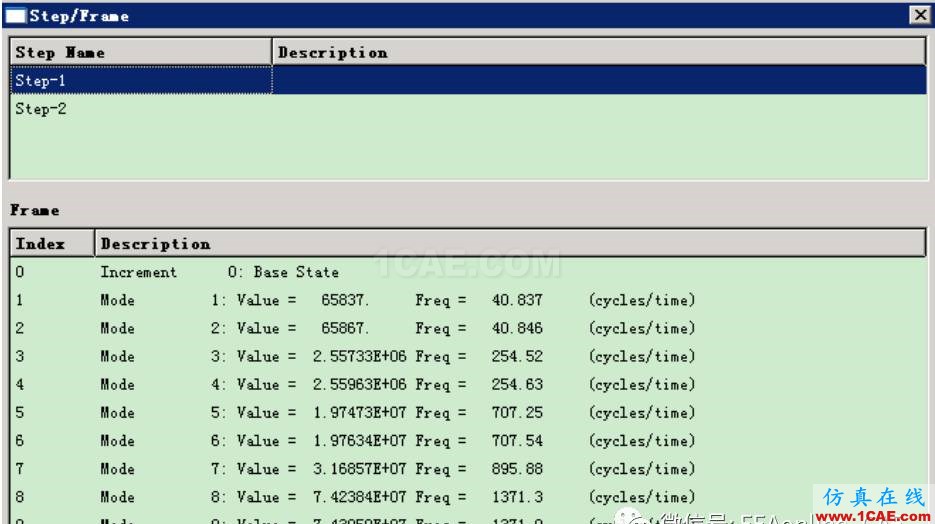Select Mode 3 frame with Freq 254.52
Screen dimensions: 935x524
click(468, 356)
